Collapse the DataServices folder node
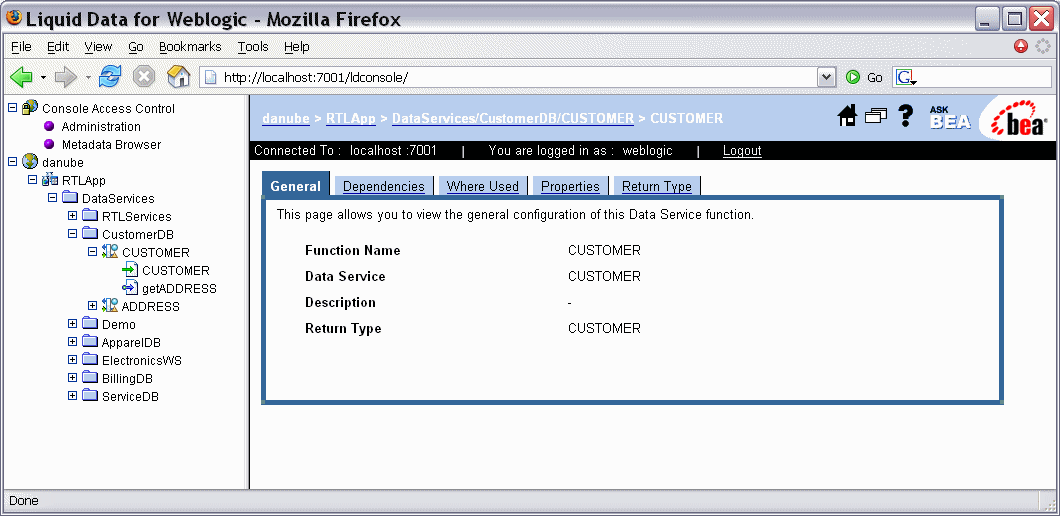 coord(52,198)
